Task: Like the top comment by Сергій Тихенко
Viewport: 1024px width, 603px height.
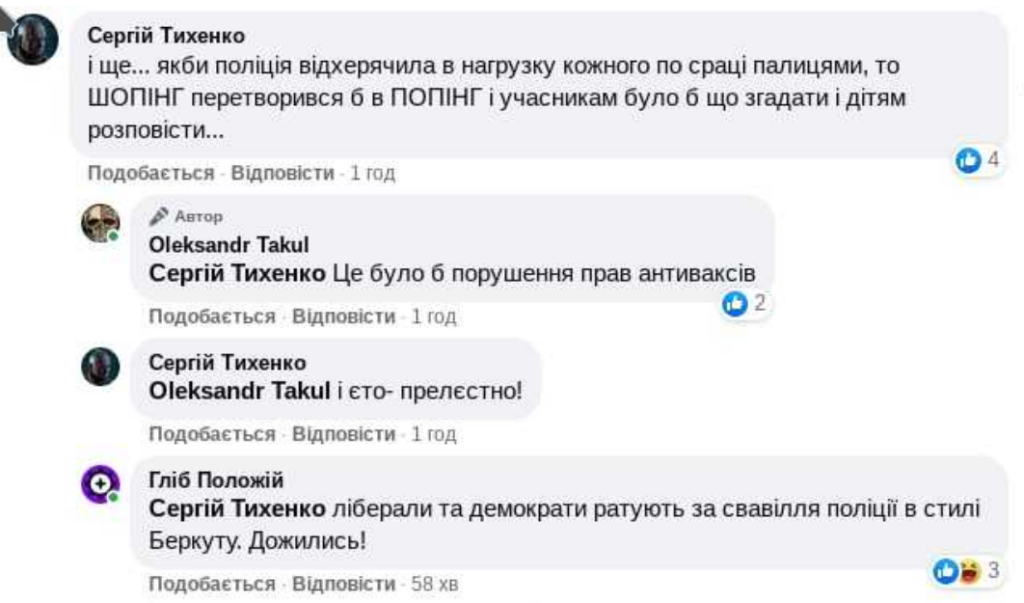Action: point(150,173)
